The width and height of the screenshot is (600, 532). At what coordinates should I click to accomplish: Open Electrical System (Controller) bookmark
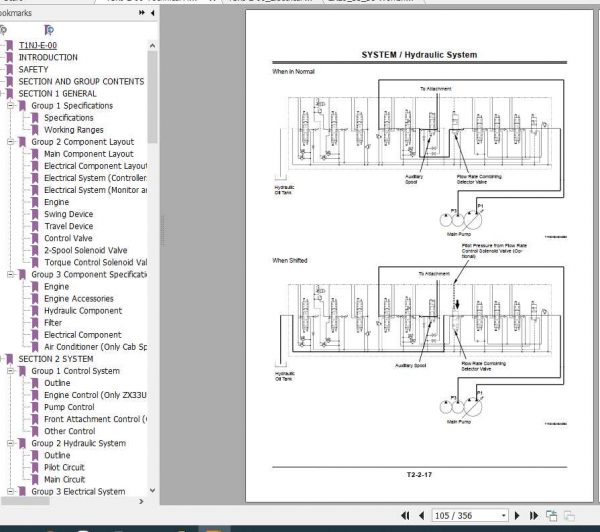click(95, 178)
